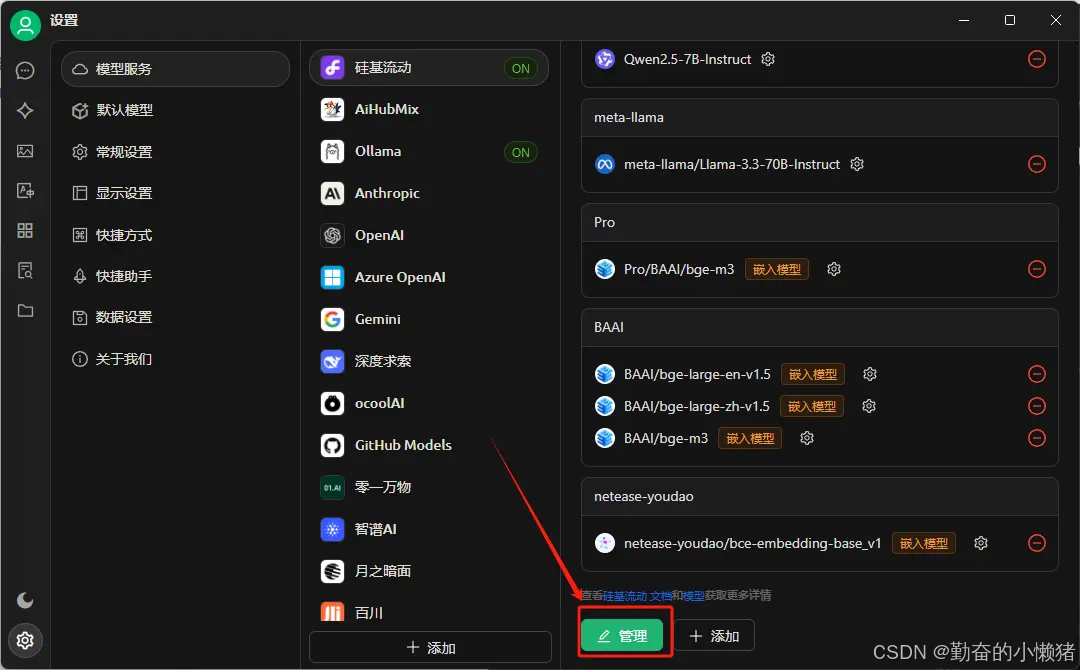This screenshot has height=670, width=1080.
Task: Click 嵌入模型 tag on Pro/BAAI/bge-m3
Action: point(777,269)
